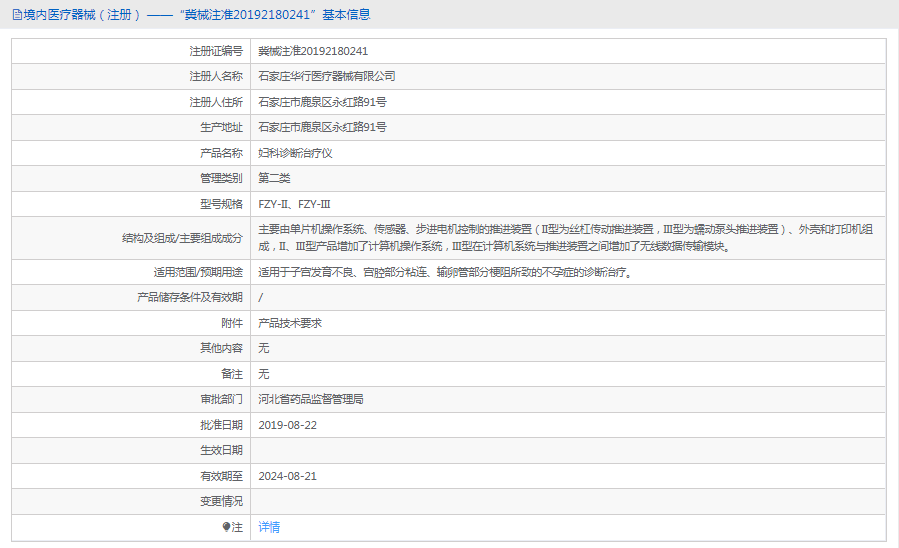The width and height of the screenshot is (899, 548).
Task: Click the 产品储存条件及有效期 row label
Action: 189,297
